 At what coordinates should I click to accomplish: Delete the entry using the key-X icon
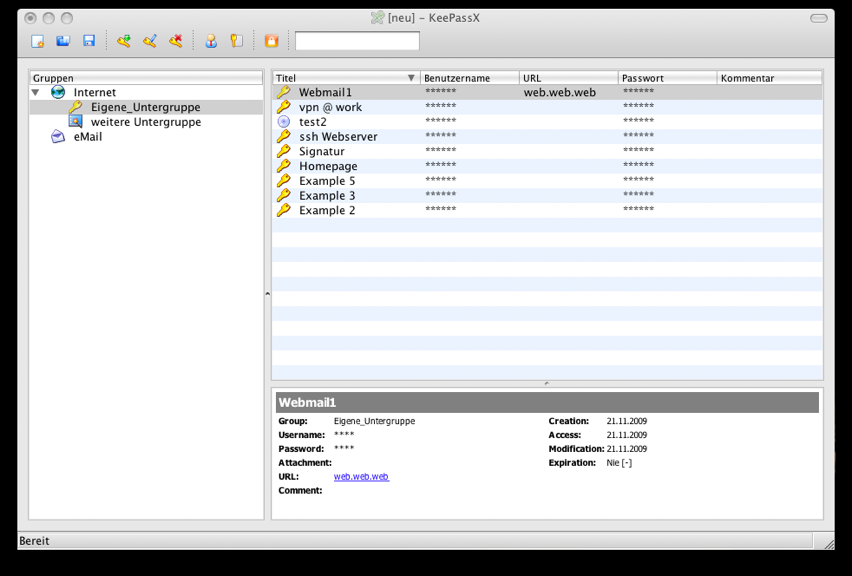[x=176, y=41]
